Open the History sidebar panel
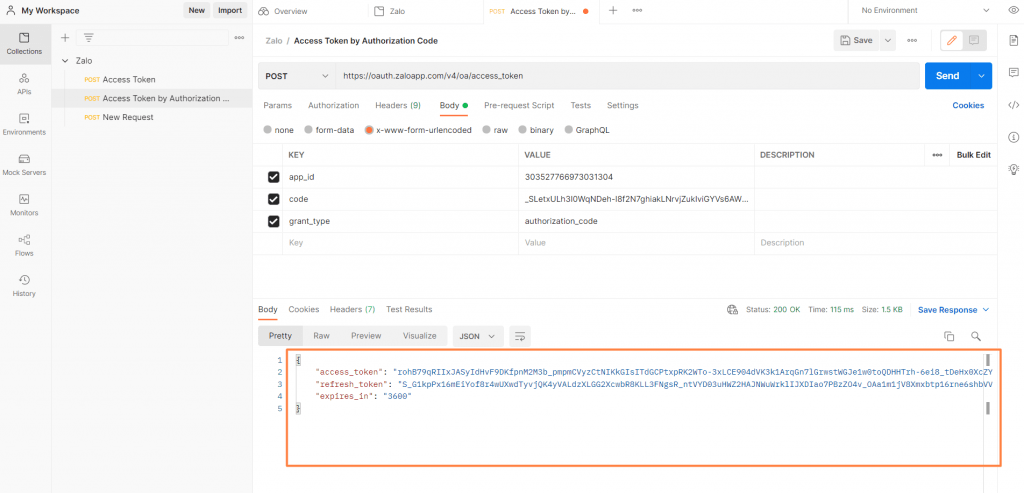 pyautogui.click(x=24, y=286)
